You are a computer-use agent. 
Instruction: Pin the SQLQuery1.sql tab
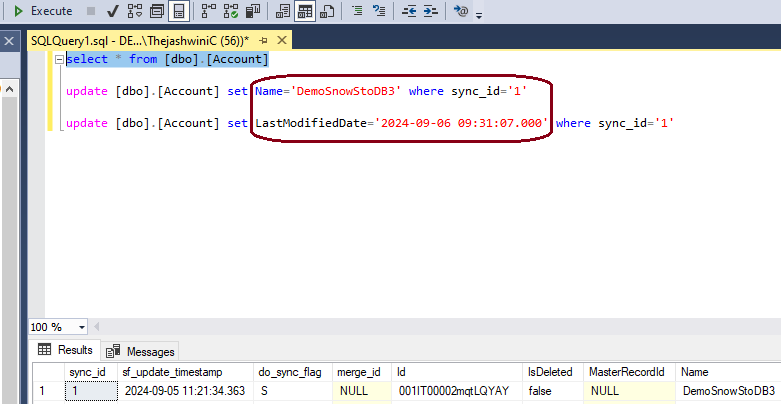[x=263, y=41]
